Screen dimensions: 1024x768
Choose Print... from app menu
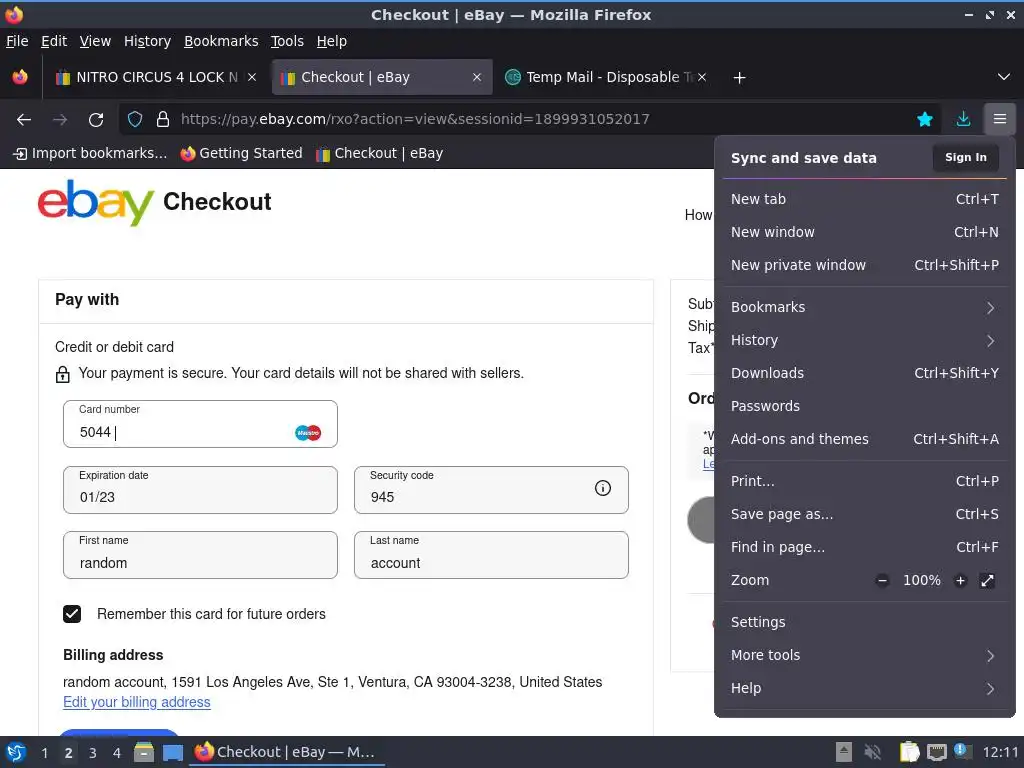click(x=864, y=481)
